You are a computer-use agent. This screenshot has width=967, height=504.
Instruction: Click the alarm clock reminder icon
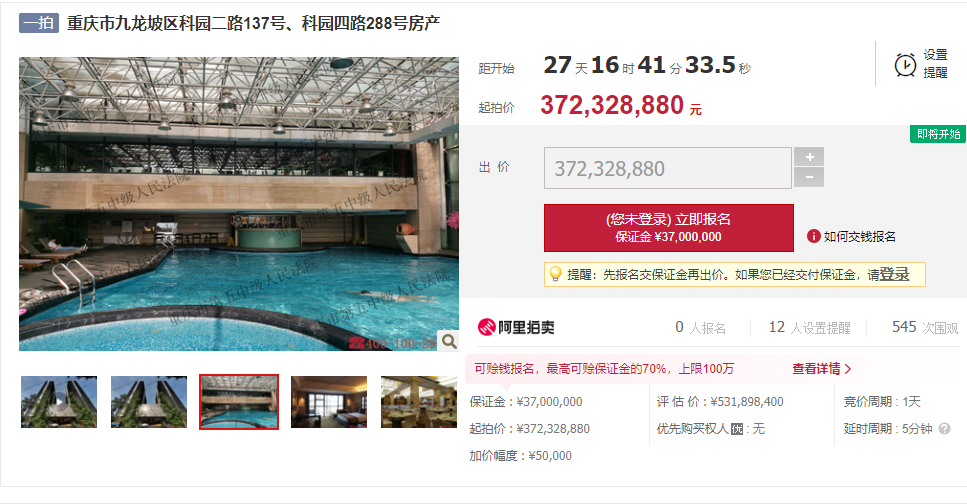click(x=905, y=65)
